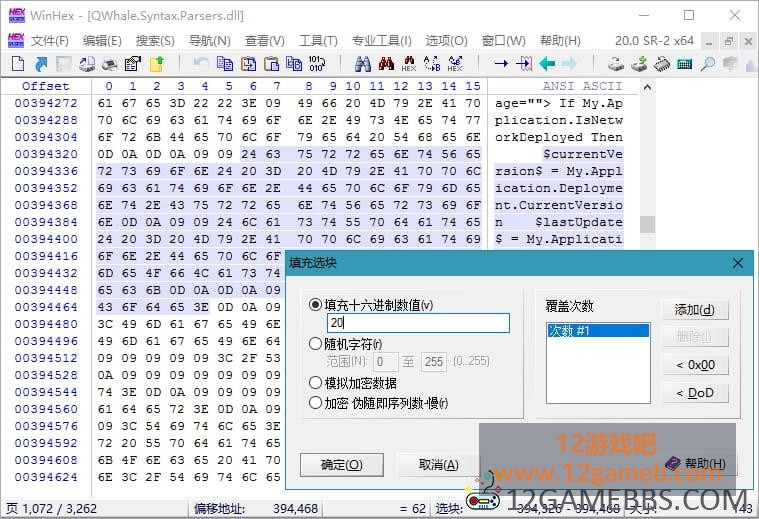Click the vertical scrollbar thumb
This screenshot has height=519, width=759.
point(647,224)
